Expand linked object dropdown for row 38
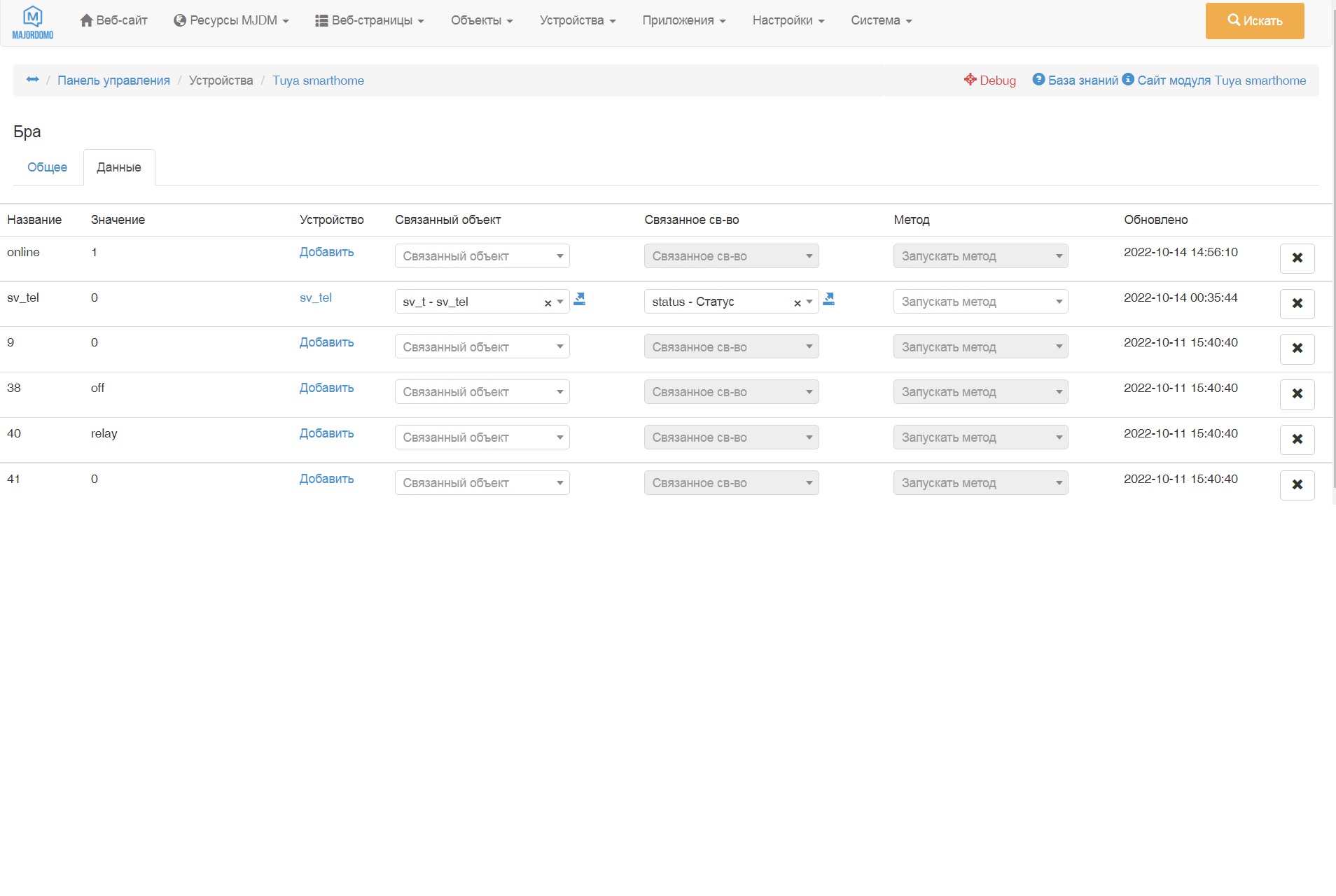Viewport: 1336px width, 896px height. click(x=482, y=392)
